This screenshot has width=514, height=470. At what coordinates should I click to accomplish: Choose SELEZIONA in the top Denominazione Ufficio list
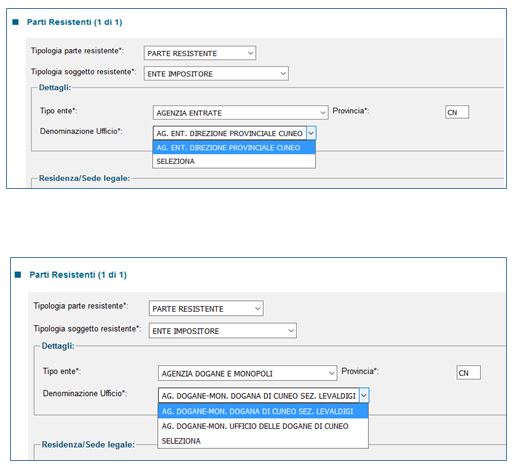[x=234, y=161]
